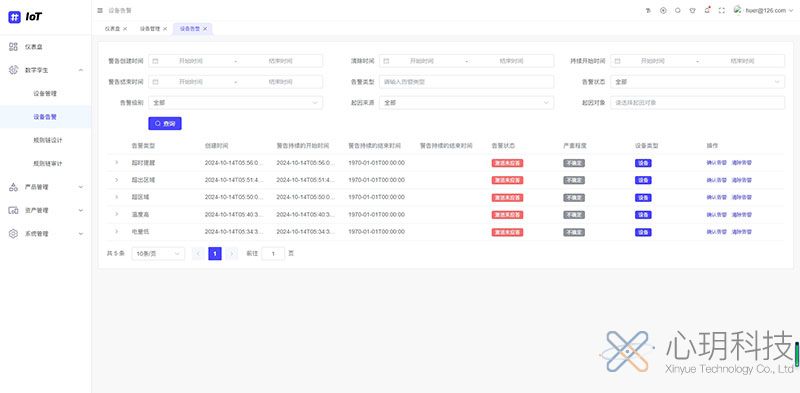
Task: Select the 设备告警 tab
Action: [x=190, y=29]
